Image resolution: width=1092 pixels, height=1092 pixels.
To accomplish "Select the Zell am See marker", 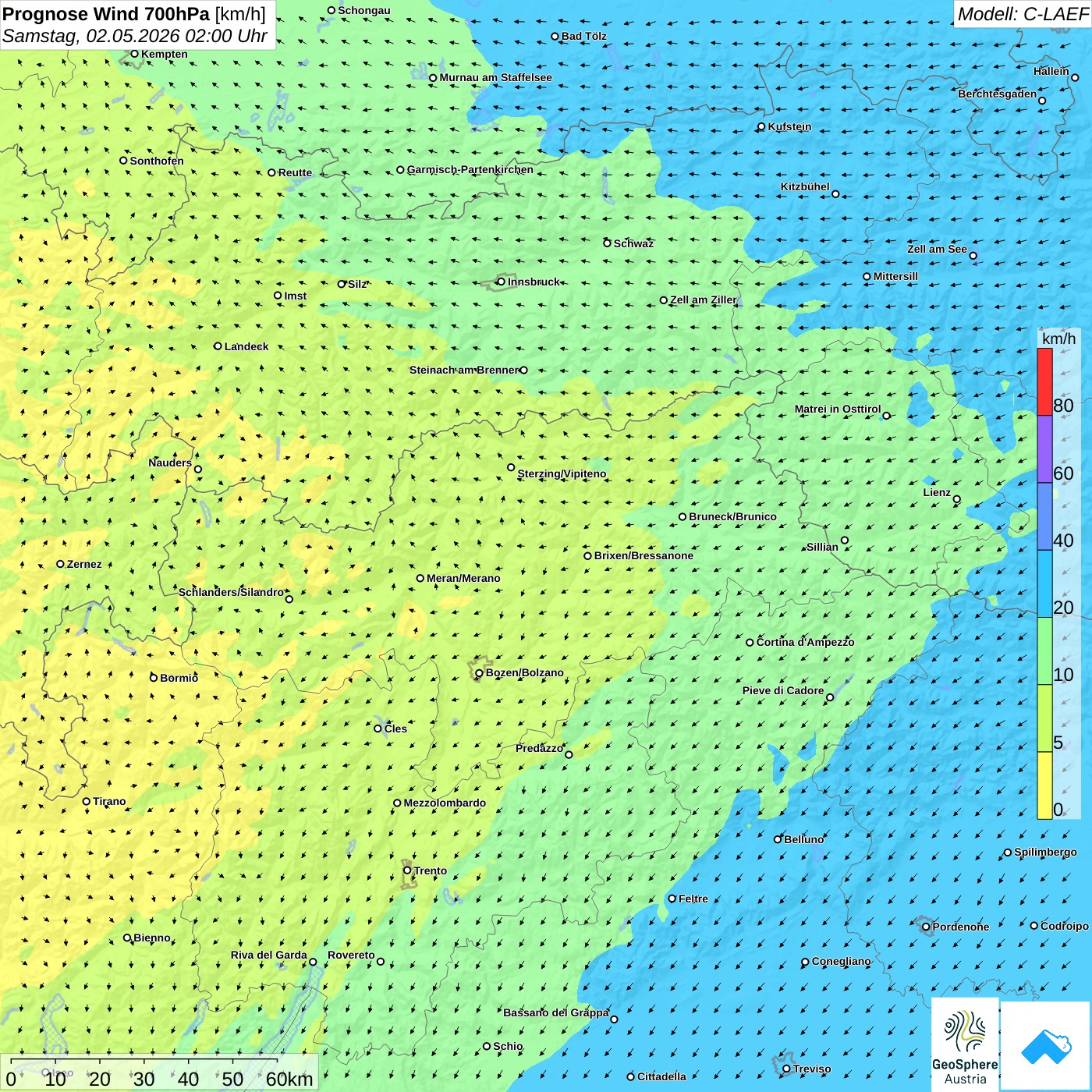I will [x=973, y=256].
